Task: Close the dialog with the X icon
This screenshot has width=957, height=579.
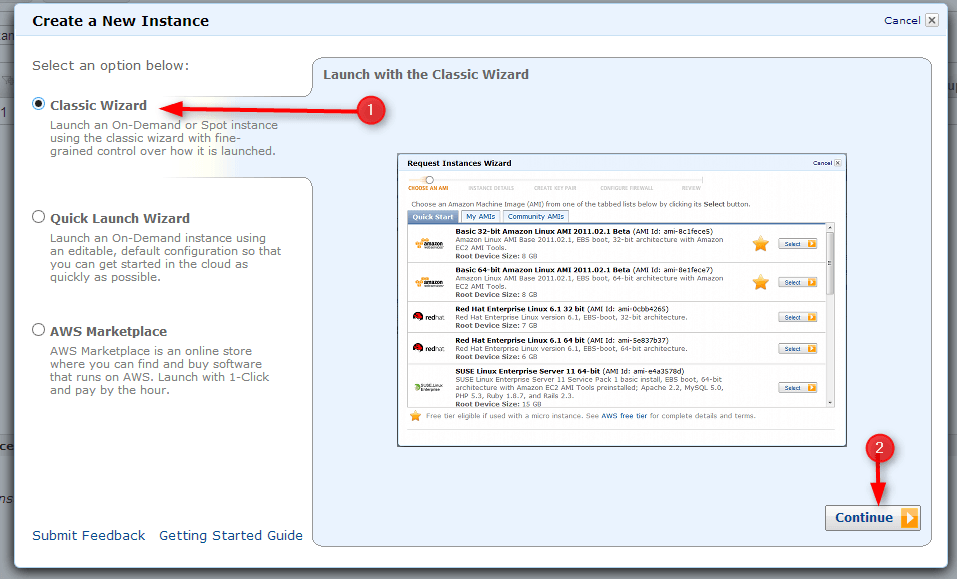Action: (932, 20)
